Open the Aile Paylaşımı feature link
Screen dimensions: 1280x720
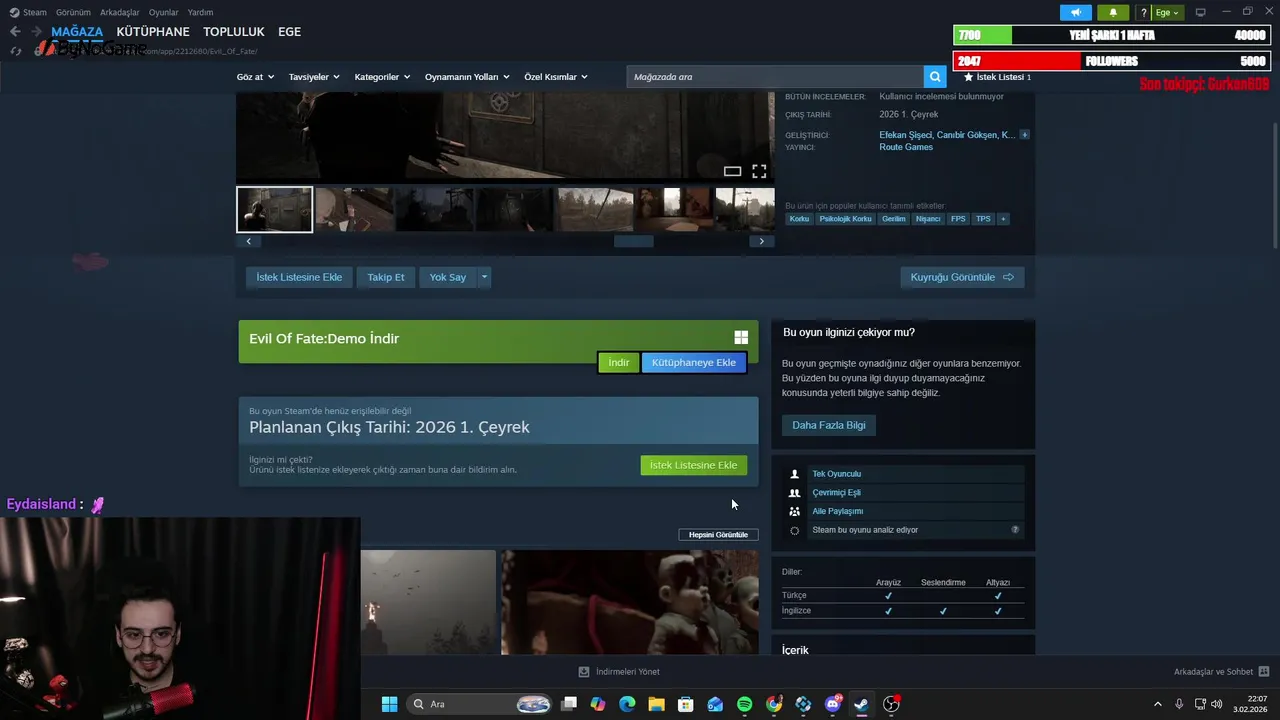coord(837,511)
